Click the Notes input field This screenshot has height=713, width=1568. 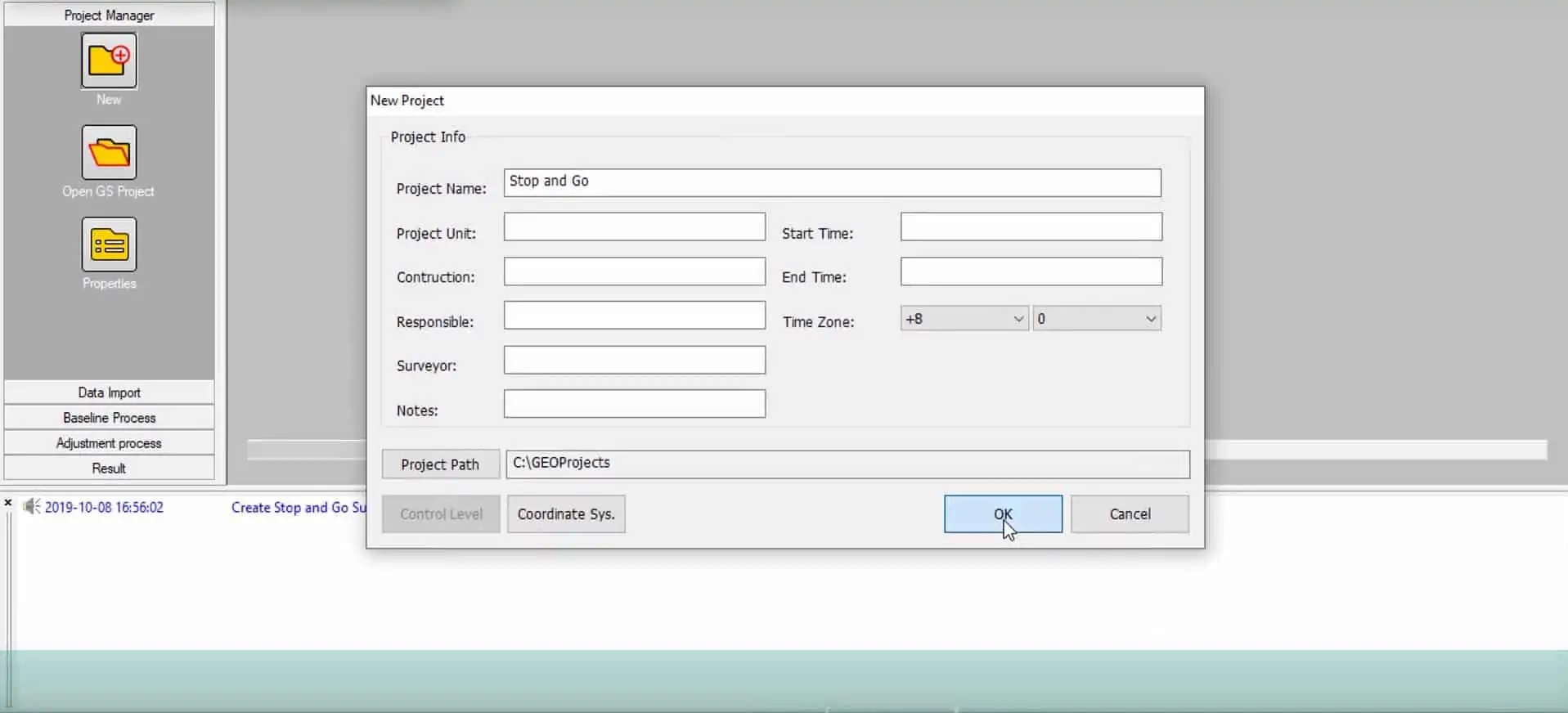635,404
